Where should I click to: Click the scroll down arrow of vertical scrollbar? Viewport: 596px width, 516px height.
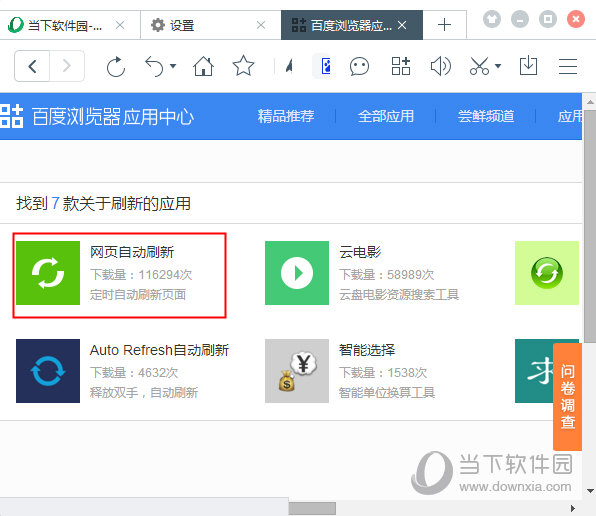point(590,491)
